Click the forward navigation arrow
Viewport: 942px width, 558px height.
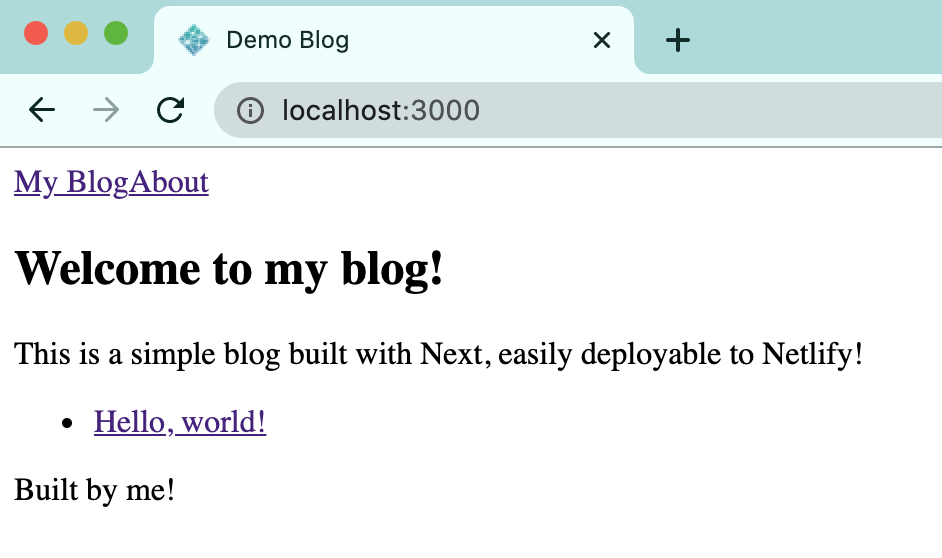coord(105,110)
